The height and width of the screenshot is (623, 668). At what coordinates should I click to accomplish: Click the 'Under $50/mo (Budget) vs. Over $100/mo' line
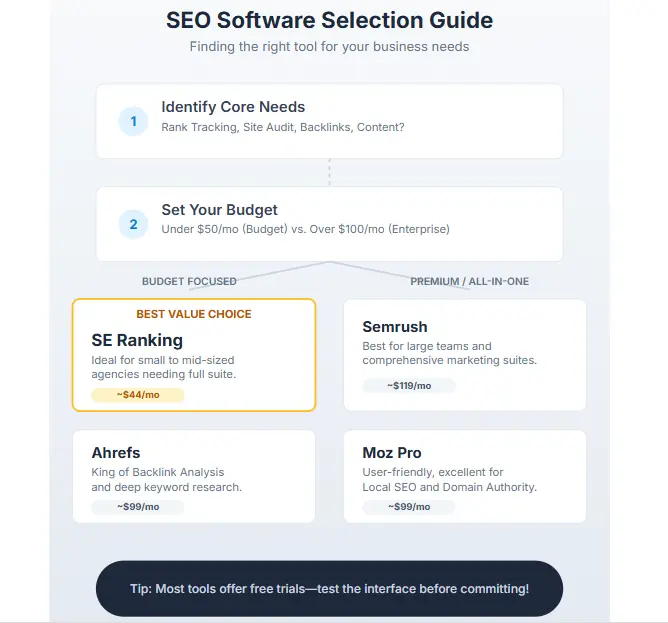305,229
